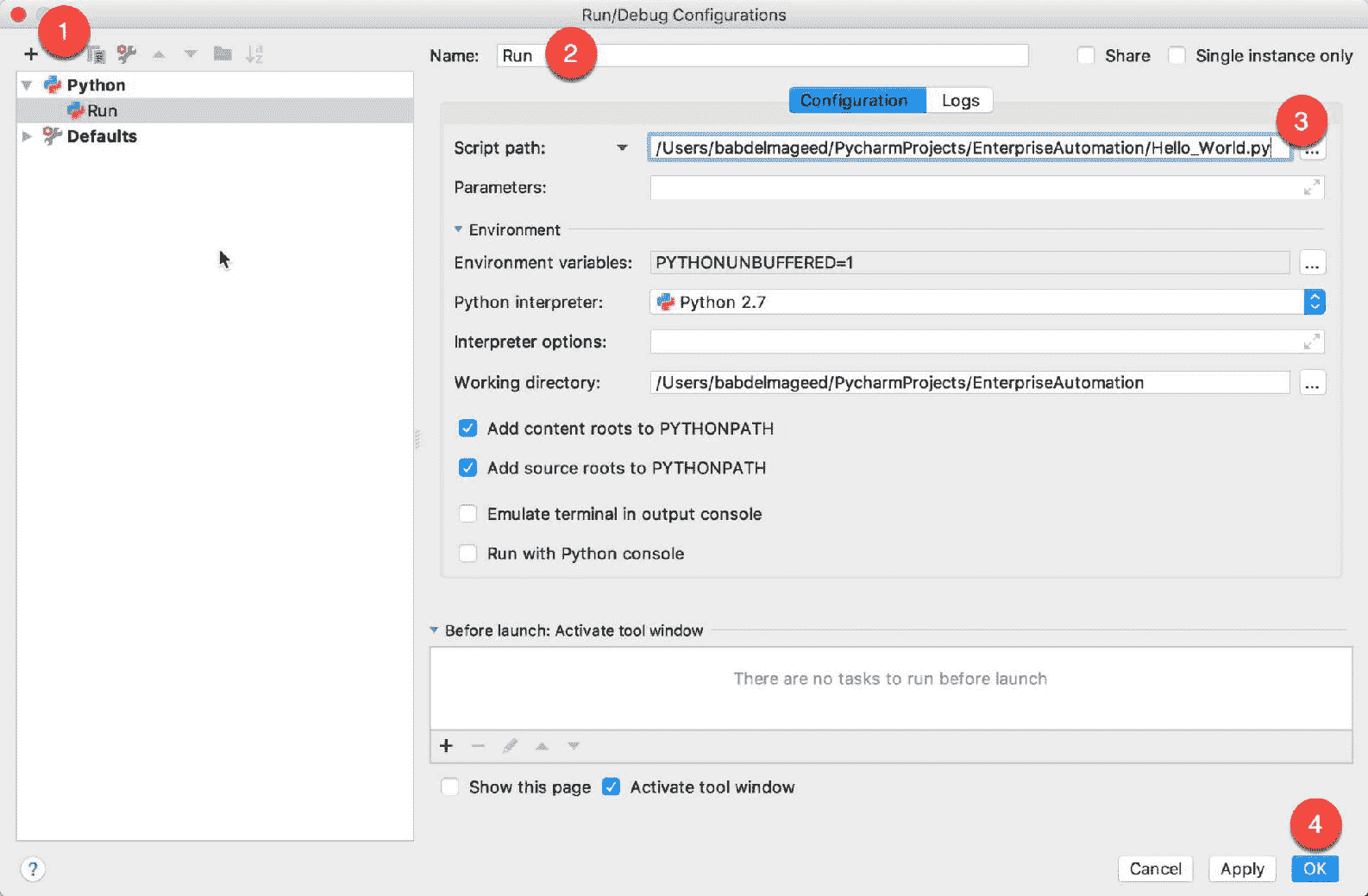1368x896 pixels.
Task: Click the Script path text field
Action: pyautogui.click(x=970, y=148)
